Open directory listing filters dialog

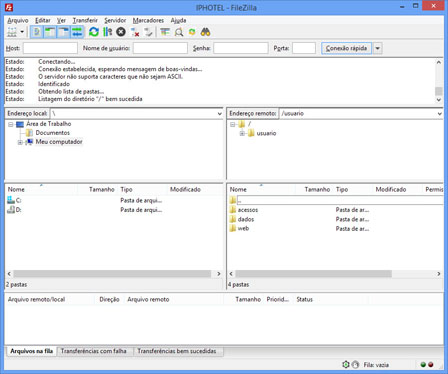(x=165, y=32)
